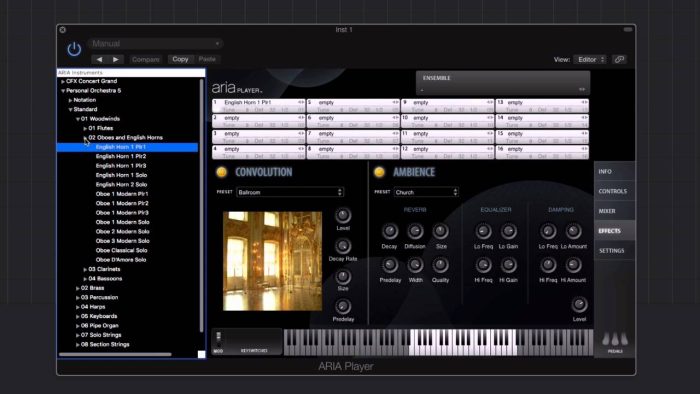Go to previous preset arrow
Screen dimensions: 700x394
pyautogui.click(x=100, y=59)
